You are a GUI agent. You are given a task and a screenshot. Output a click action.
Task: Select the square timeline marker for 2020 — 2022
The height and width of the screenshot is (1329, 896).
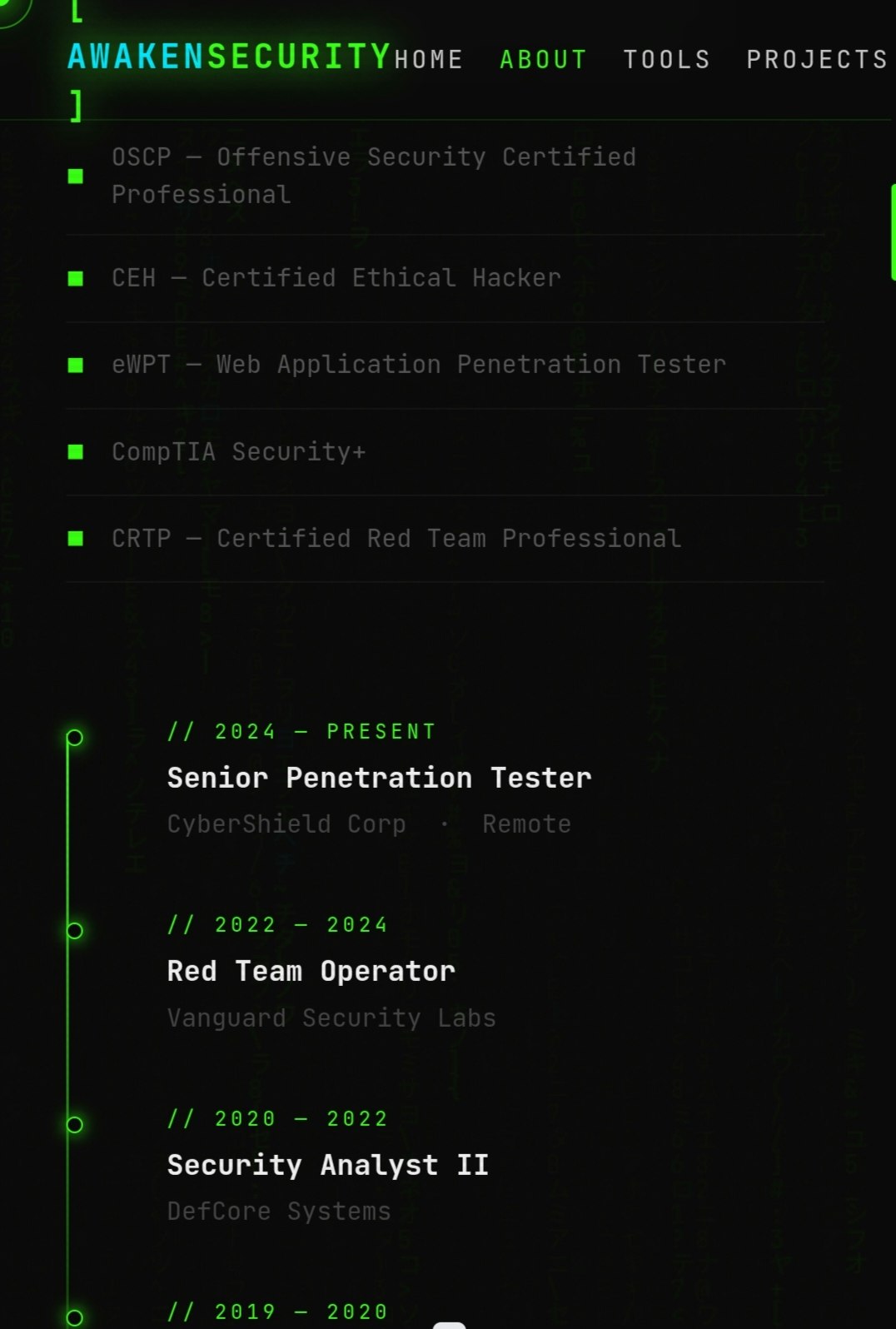73,1124
